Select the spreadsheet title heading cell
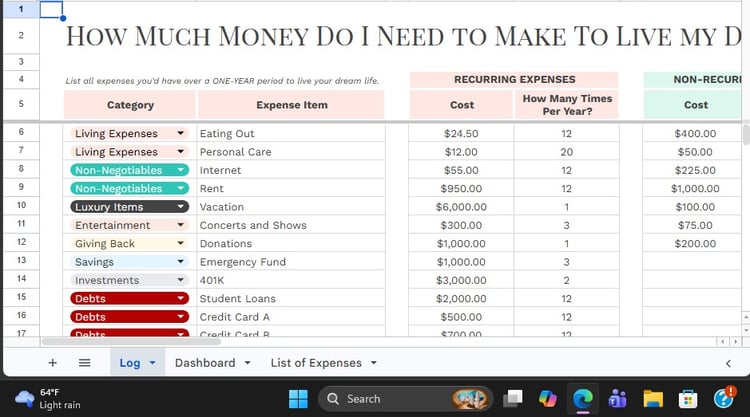This screenshot has height=417, width=750. pos(403,36)
